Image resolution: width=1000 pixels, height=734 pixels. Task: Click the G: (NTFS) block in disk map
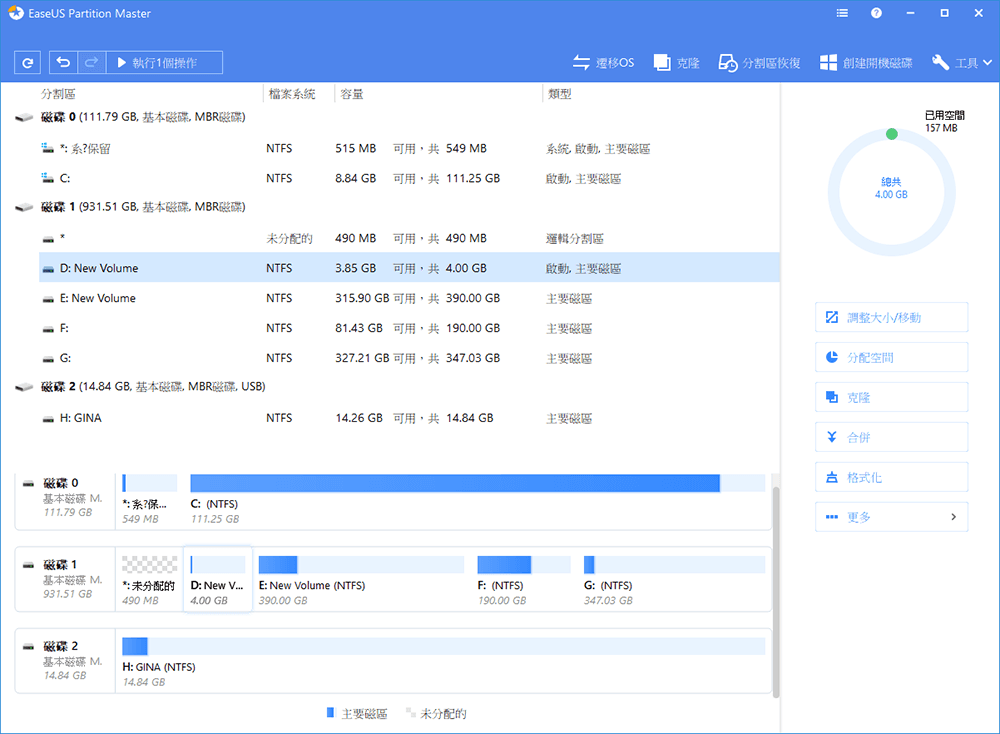673,579
